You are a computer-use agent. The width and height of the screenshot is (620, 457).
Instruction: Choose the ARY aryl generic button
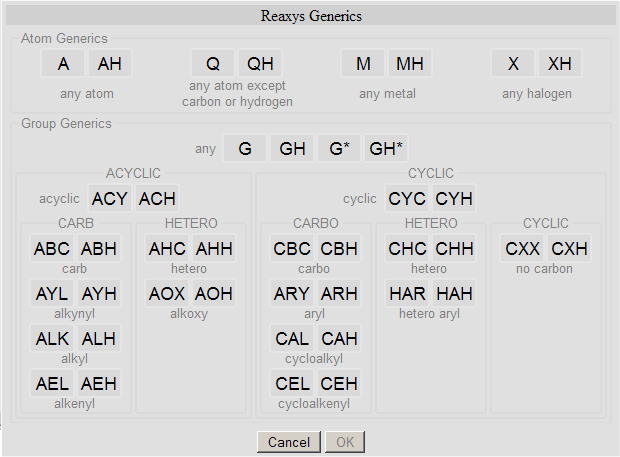[292, 294]
